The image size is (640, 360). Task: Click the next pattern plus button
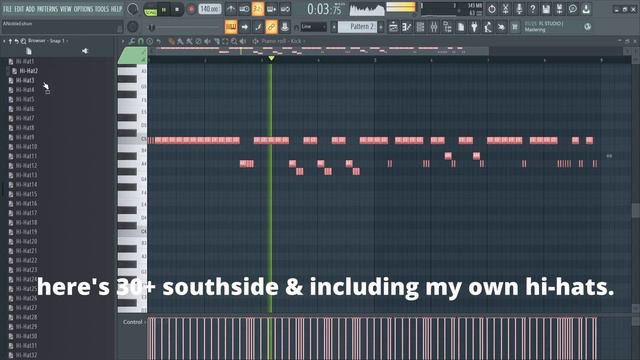point(381,27)
